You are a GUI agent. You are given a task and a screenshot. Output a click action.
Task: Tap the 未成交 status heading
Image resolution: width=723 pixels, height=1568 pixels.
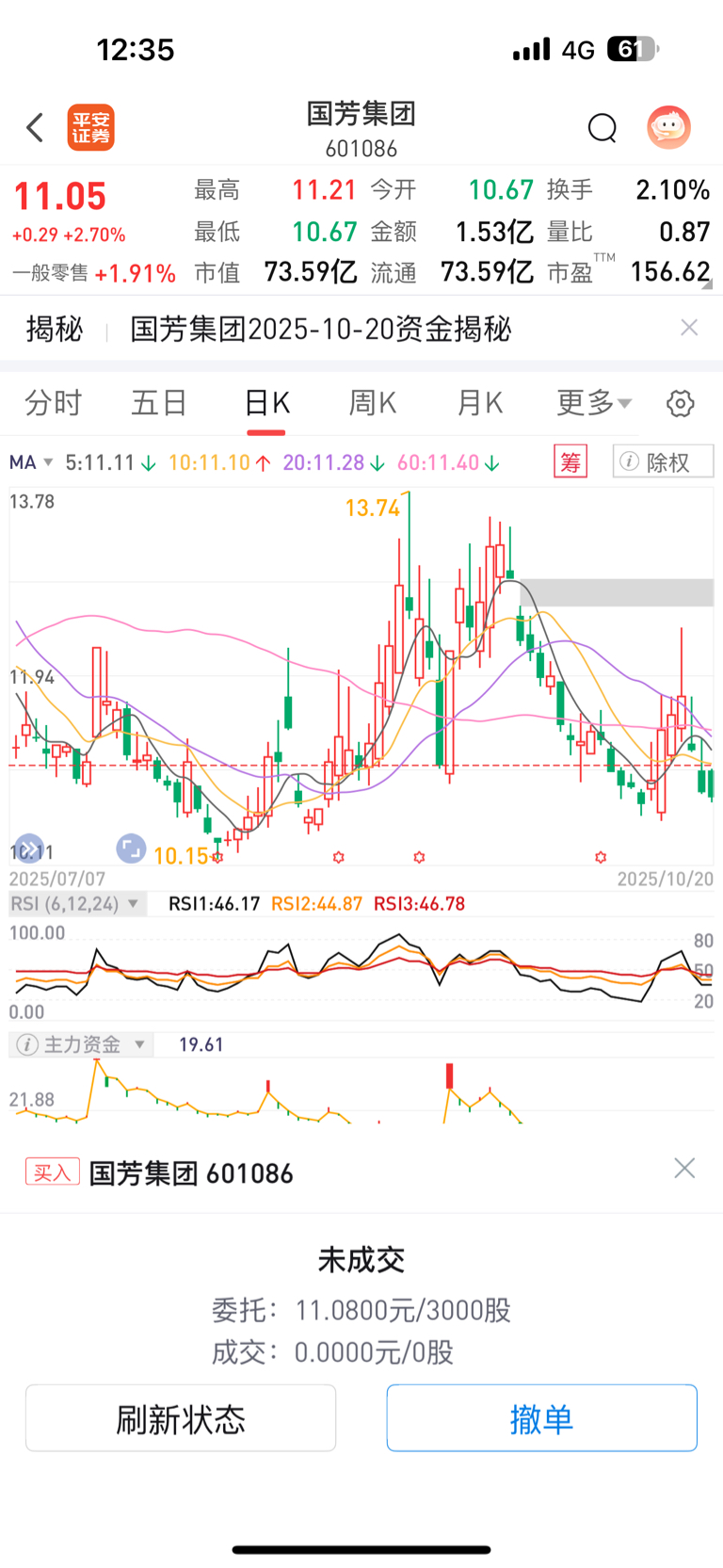point(361,1259)
